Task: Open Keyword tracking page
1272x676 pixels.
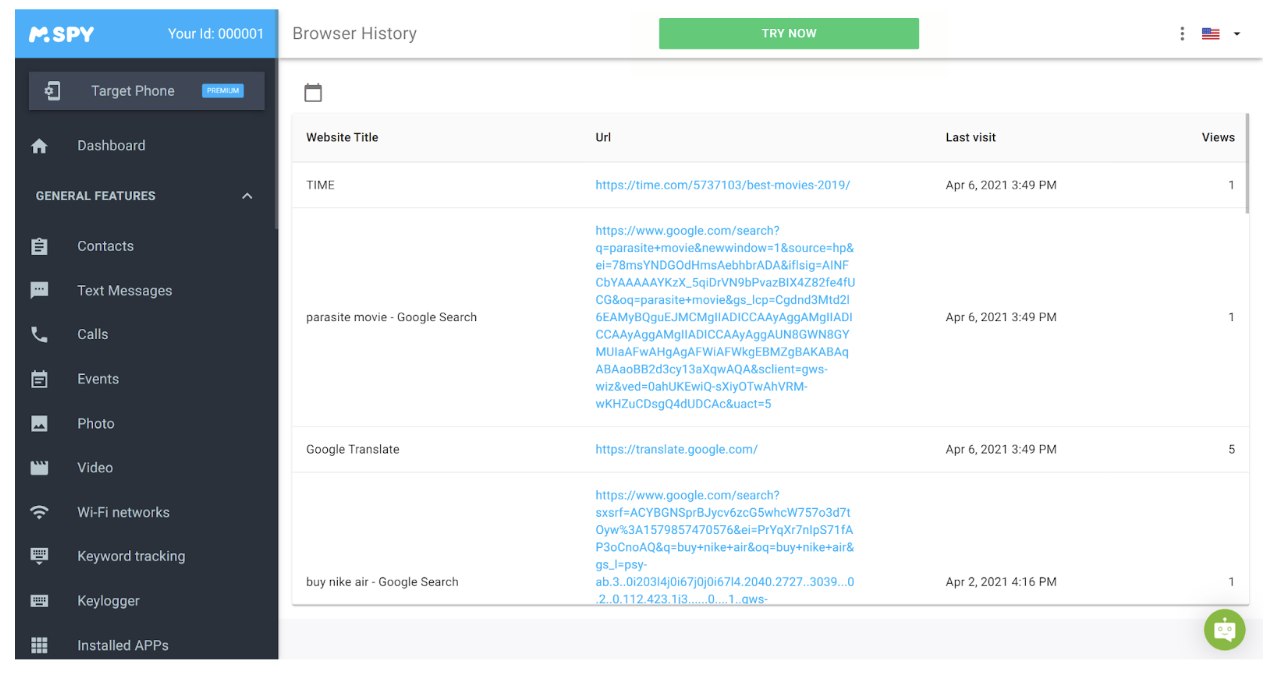Action: coord(131,556)
